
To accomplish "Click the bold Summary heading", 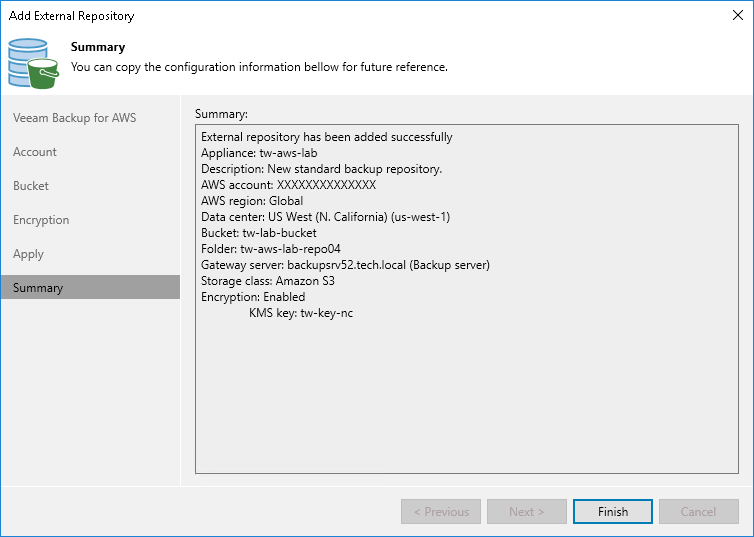I will tap(98, 47).
